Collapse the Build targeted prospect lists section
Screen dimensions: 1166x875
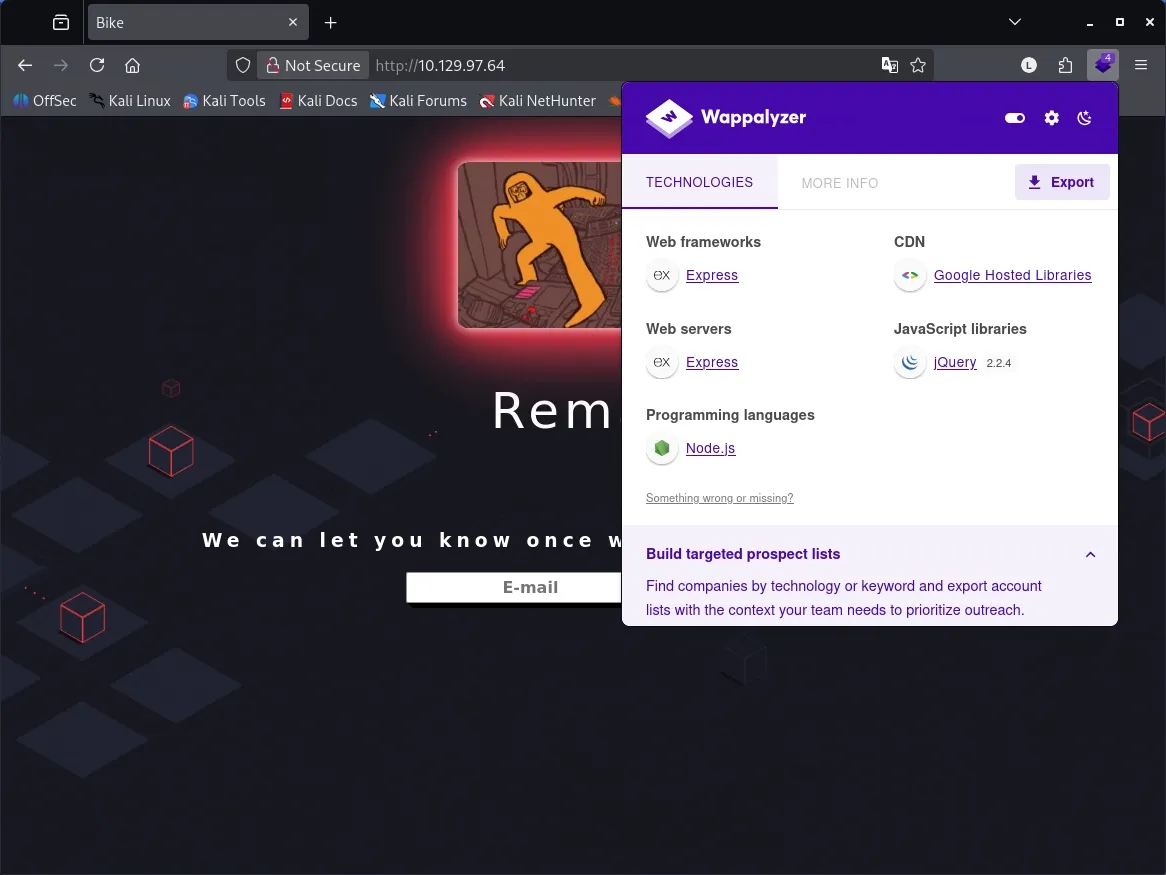click(1090, 555)
